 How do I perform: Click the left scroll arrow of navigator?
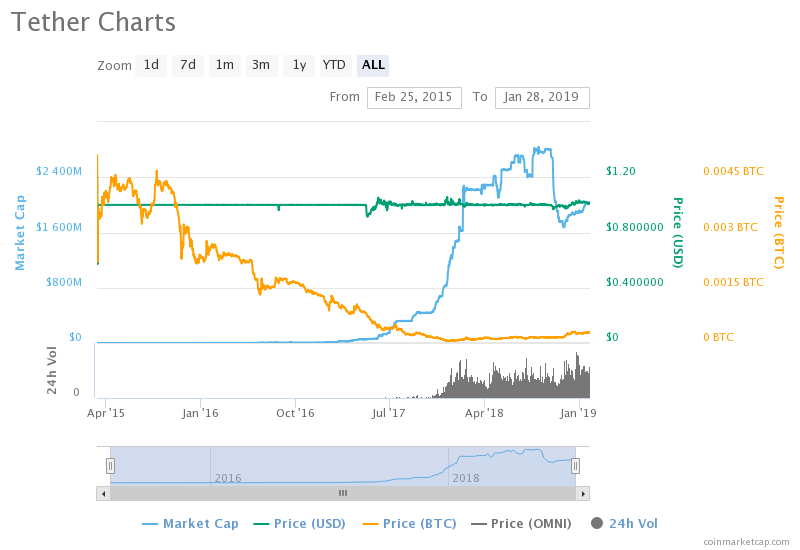[x=102, y=493]
